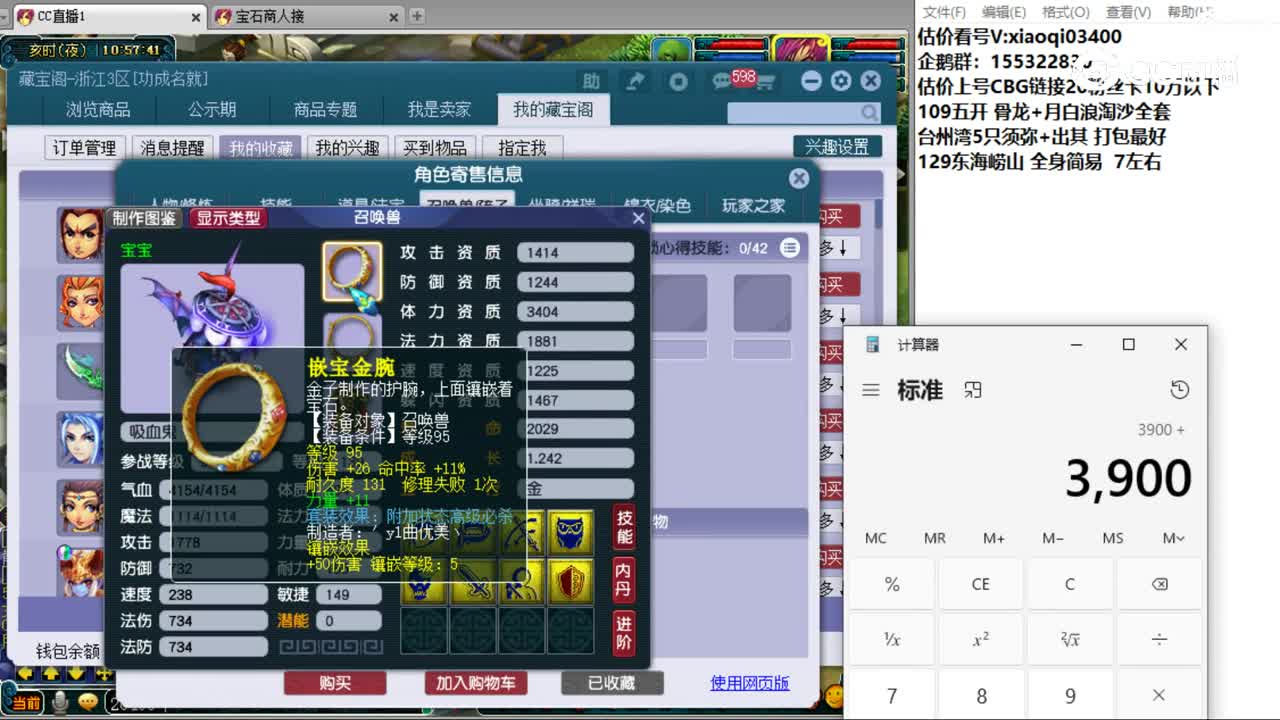Click the 已收藏 favorited button
The image size is (1280, 720).
[x=611, y=683]
